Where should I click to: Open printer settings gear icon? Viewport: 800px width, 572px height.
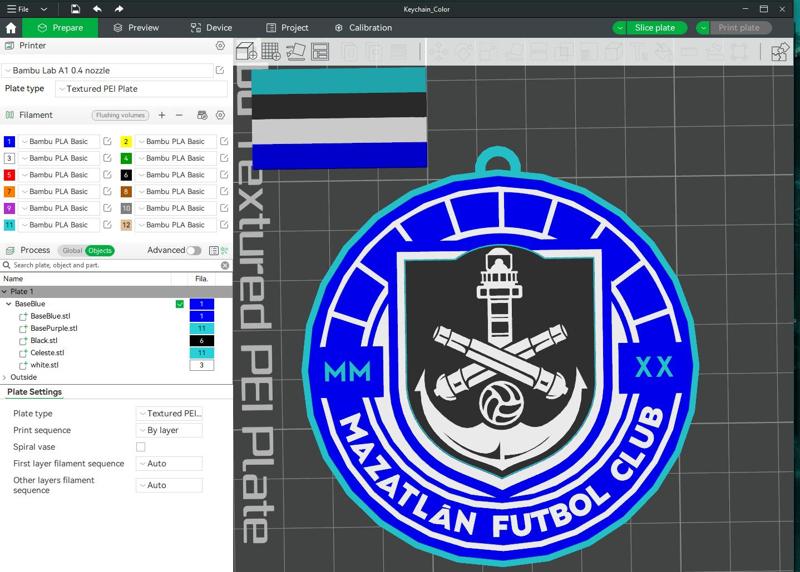click(x=220, y=45)
